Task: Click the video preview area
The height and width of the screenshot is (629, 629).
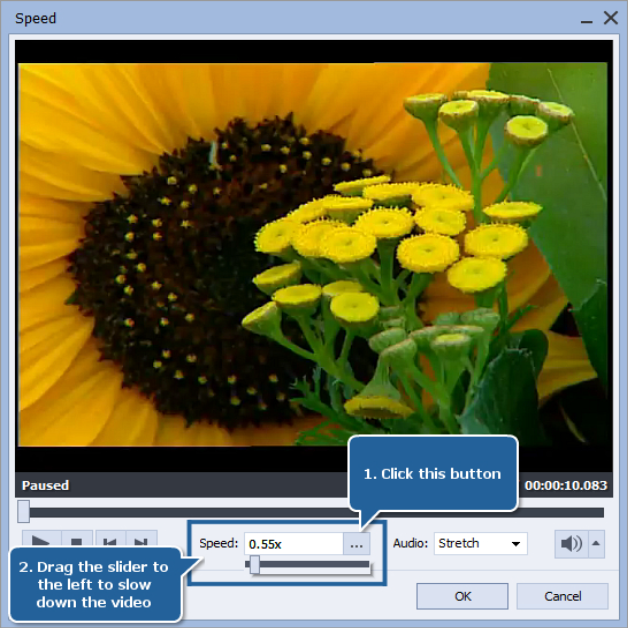Action: click(x=313, y=254)
